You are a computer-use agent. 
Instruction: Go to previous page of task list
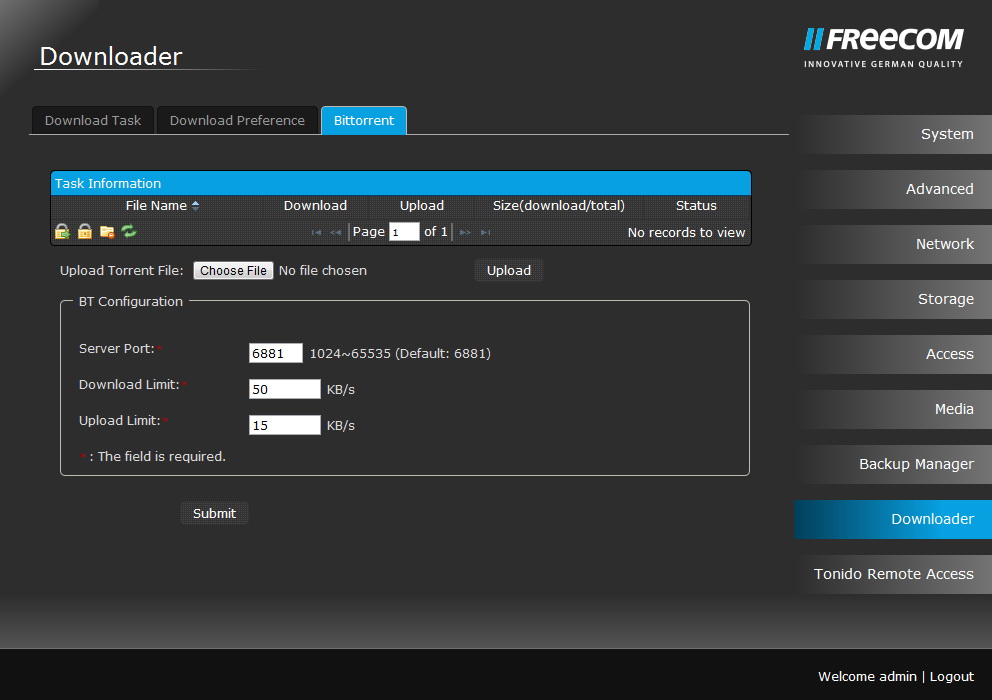point(335,232)
